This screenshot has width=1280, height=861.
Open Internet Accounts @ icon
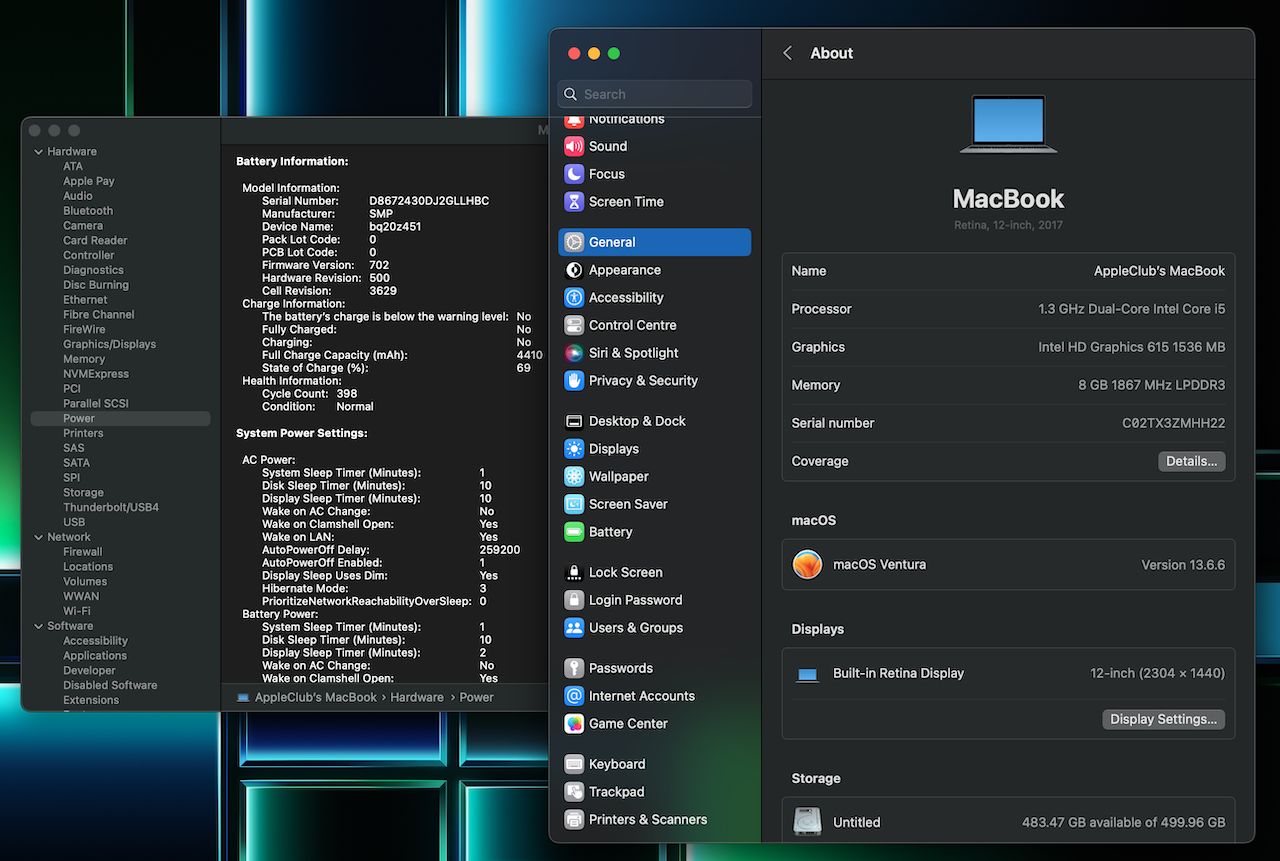(574, 696)
